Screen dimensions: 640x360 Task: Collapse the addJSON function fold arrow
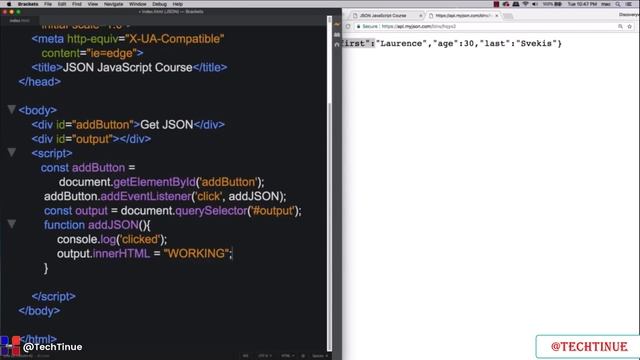[x=11, y=224]
